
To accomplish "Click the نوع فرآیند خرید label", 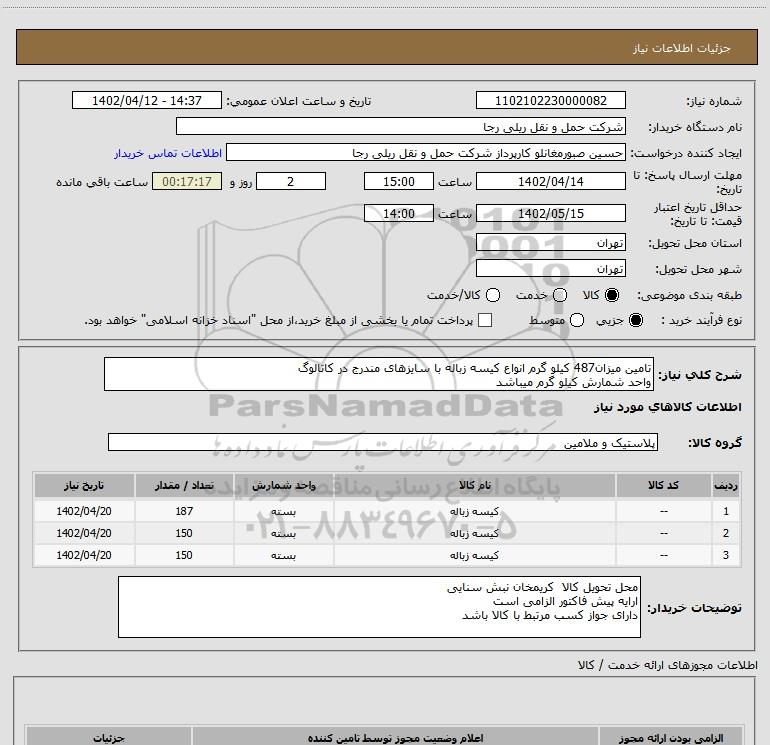I will pyautogui.click(x=701, y=321).
